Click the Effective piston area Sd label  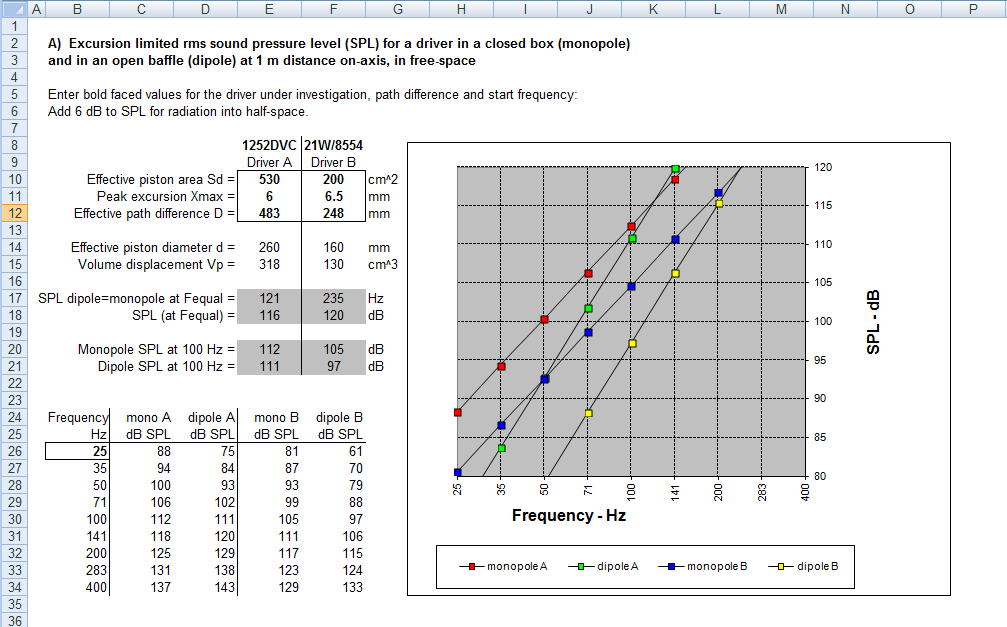161,179
